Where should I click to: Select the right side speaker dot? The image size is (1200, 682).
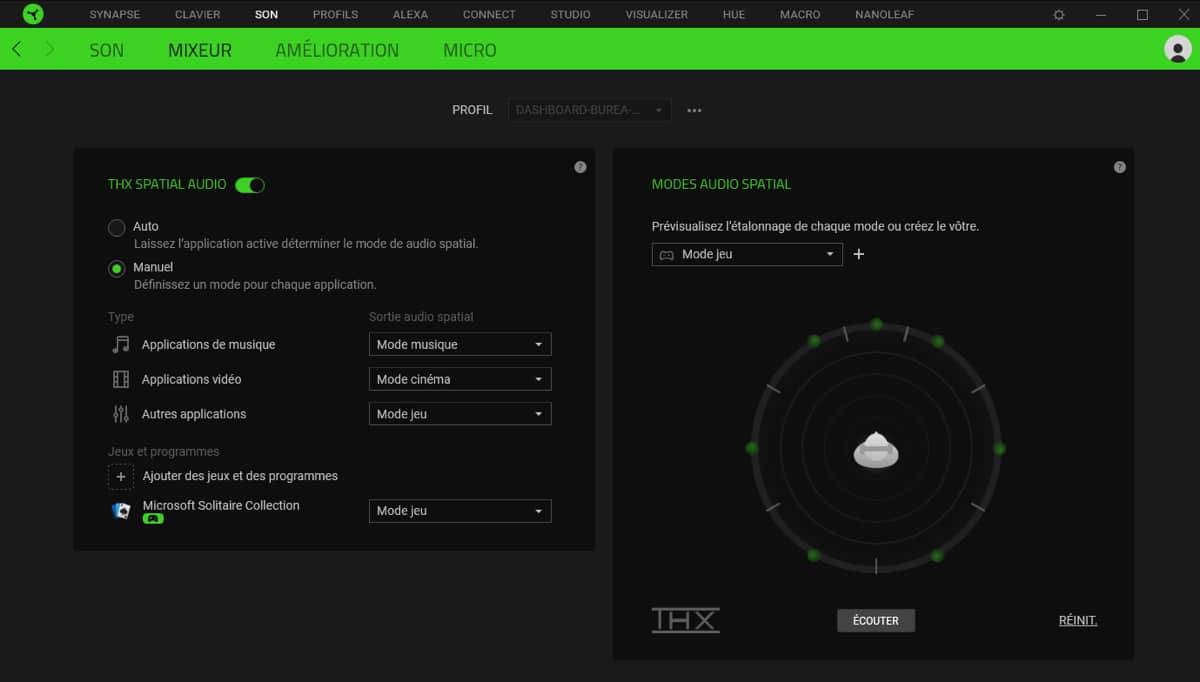pyautogui.click(x=999, y=449)
